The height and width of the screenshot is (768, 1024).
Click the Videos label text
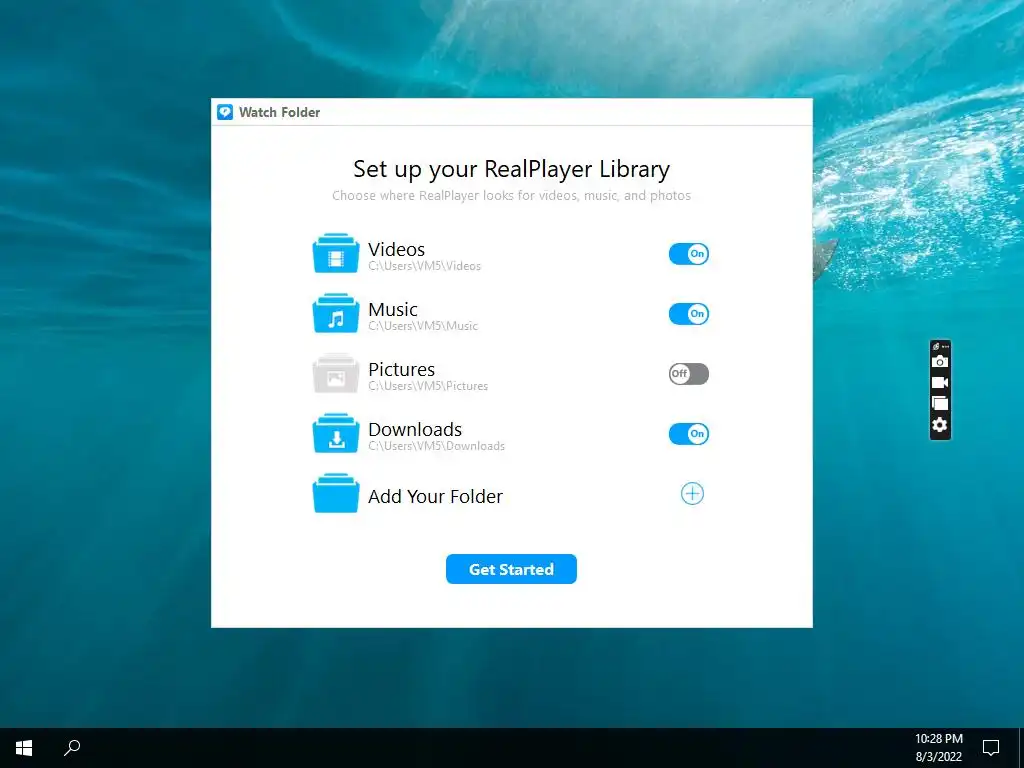click(x=396, y=249)
